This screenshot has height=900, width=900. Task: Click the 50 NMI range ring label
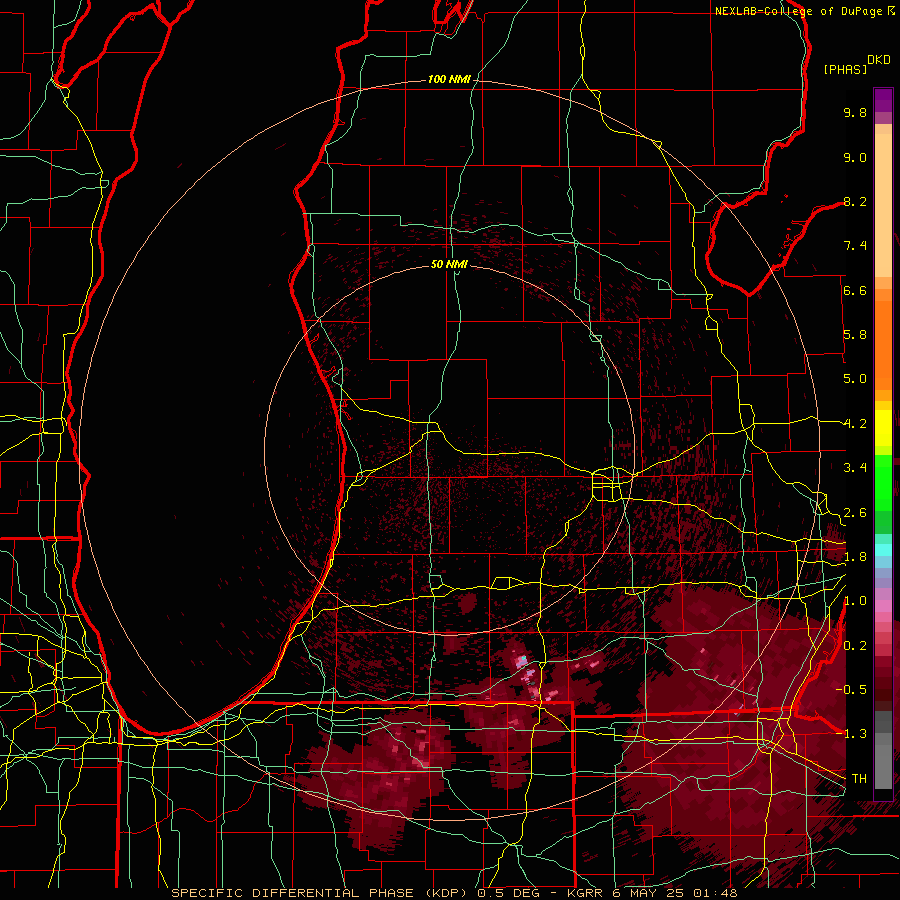449,264
